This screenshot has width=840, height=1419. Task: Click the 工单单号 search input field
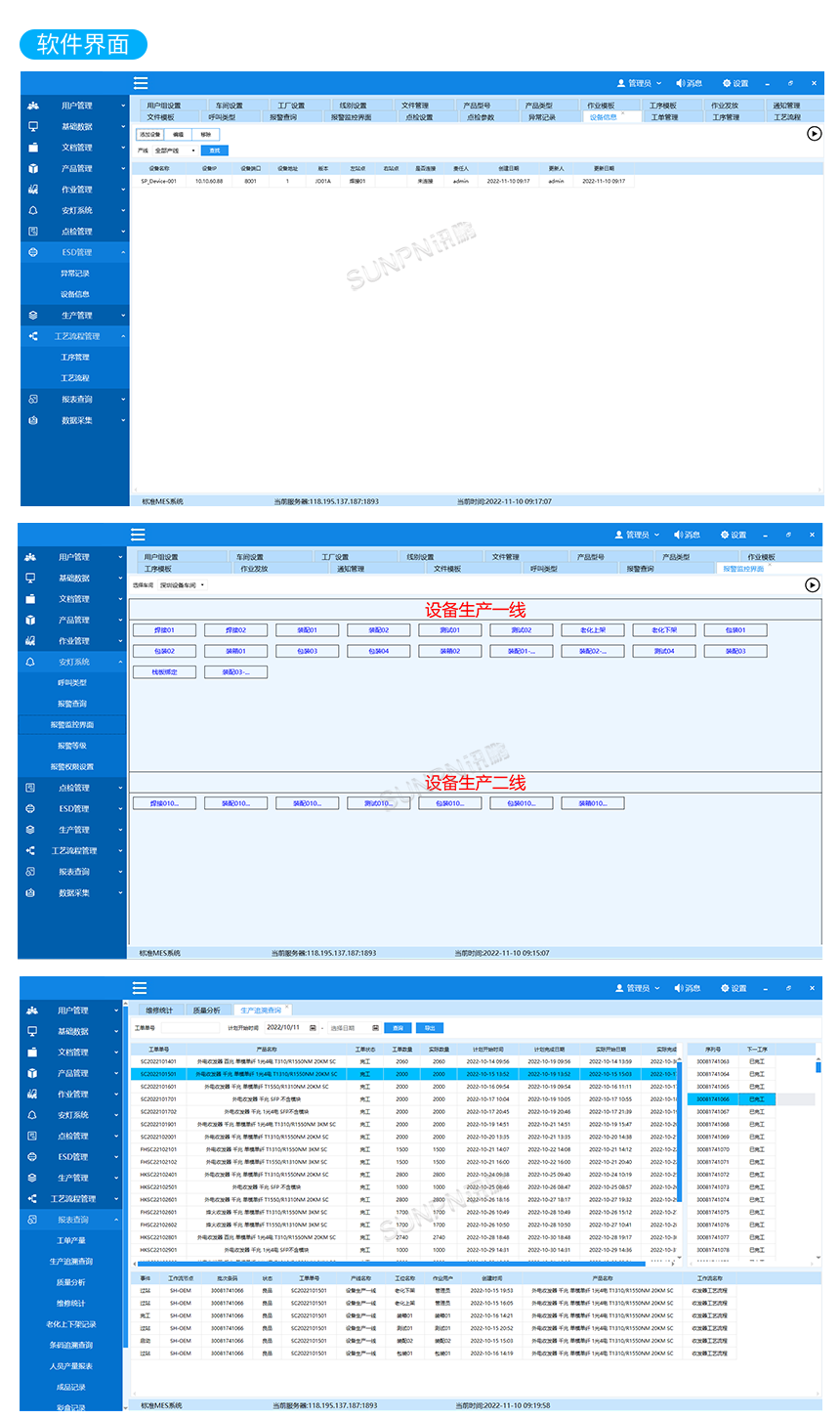pos(189,1028)
